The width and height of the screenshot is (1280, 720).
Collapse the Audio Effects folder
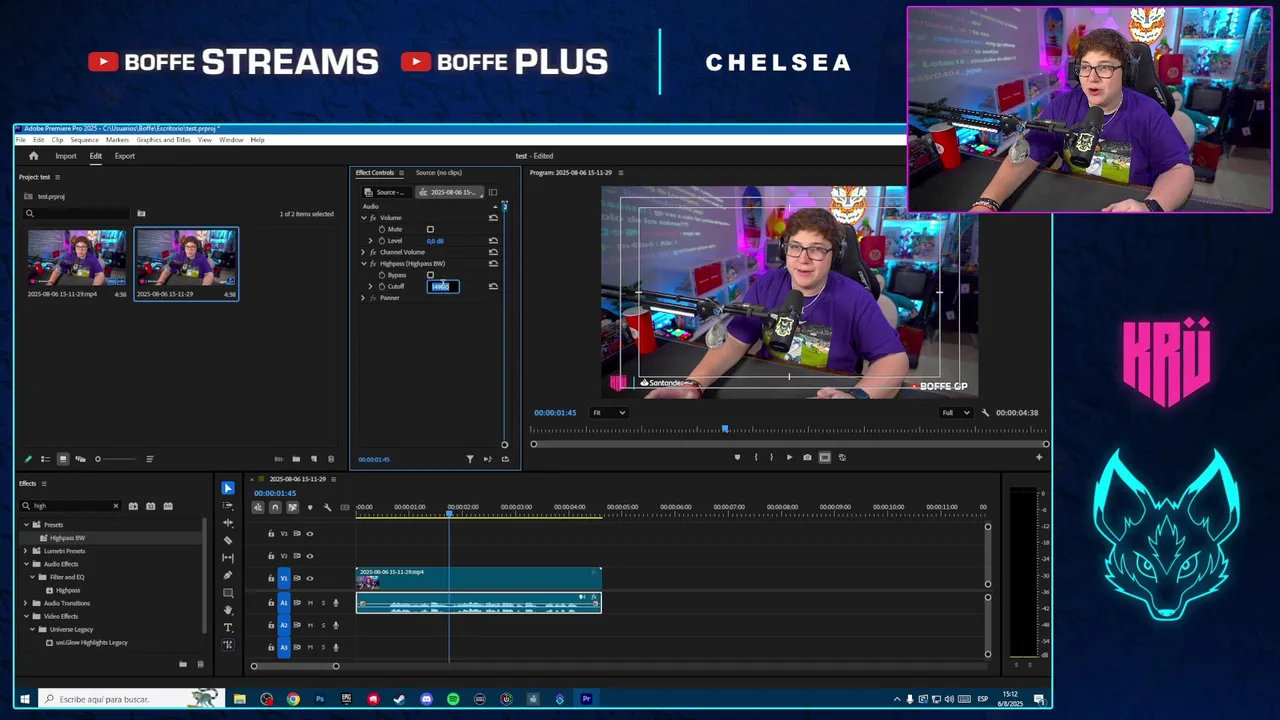tap(26, 564)
